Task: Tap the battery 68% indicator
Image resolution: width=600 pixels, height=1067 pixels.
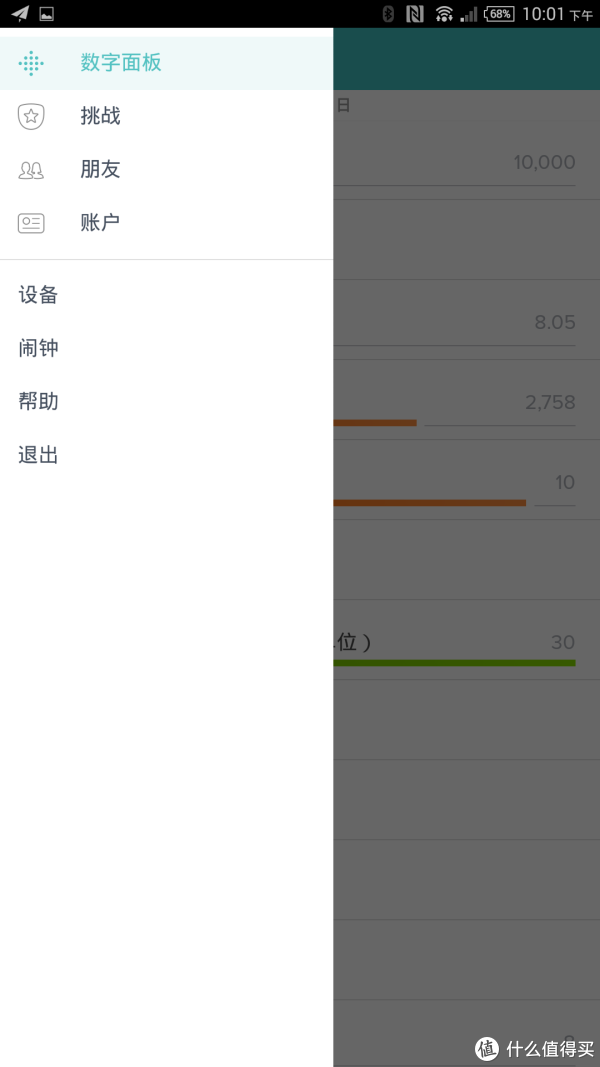Action: [x=499, y=14]
